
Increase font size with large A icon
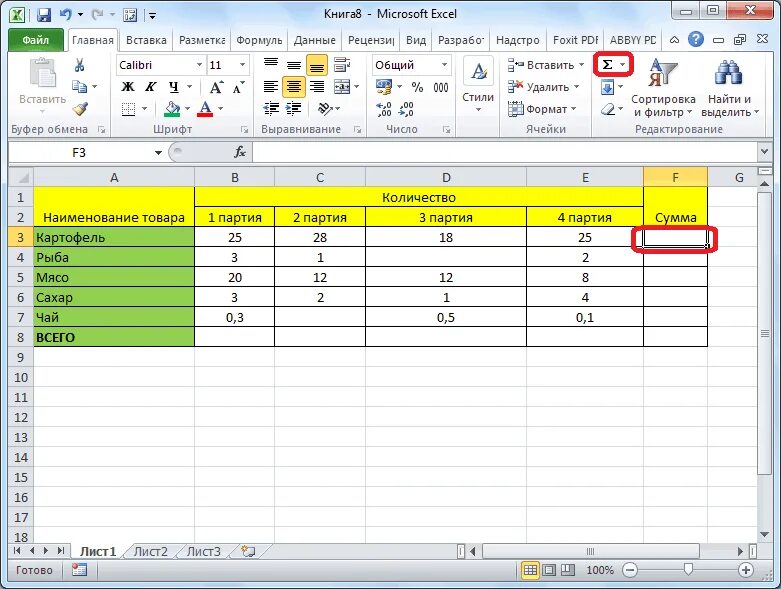click(x=216, y=87)
